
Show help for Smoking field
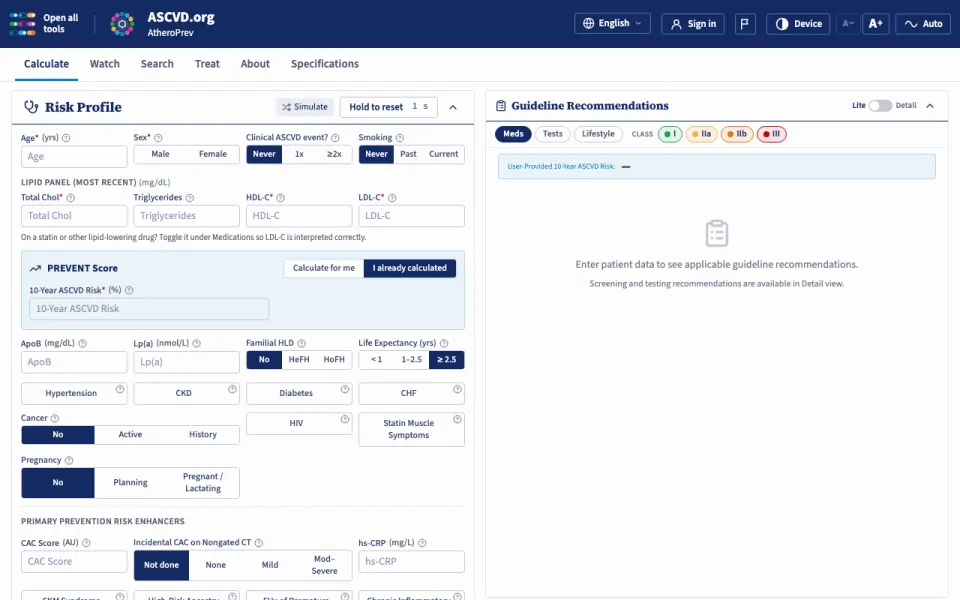click(x=400, y=138)
